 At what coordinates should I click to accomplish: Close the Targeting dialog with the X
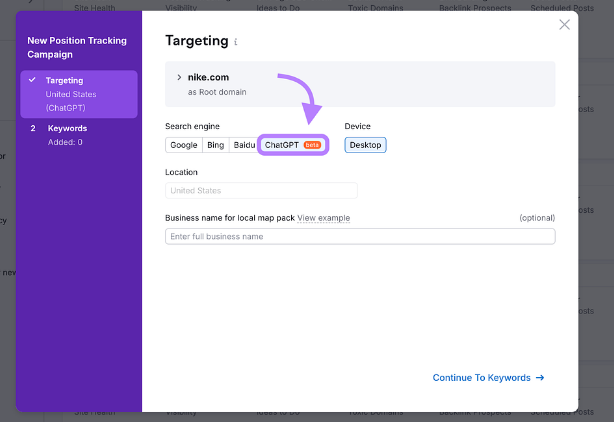tap(564, 25)
